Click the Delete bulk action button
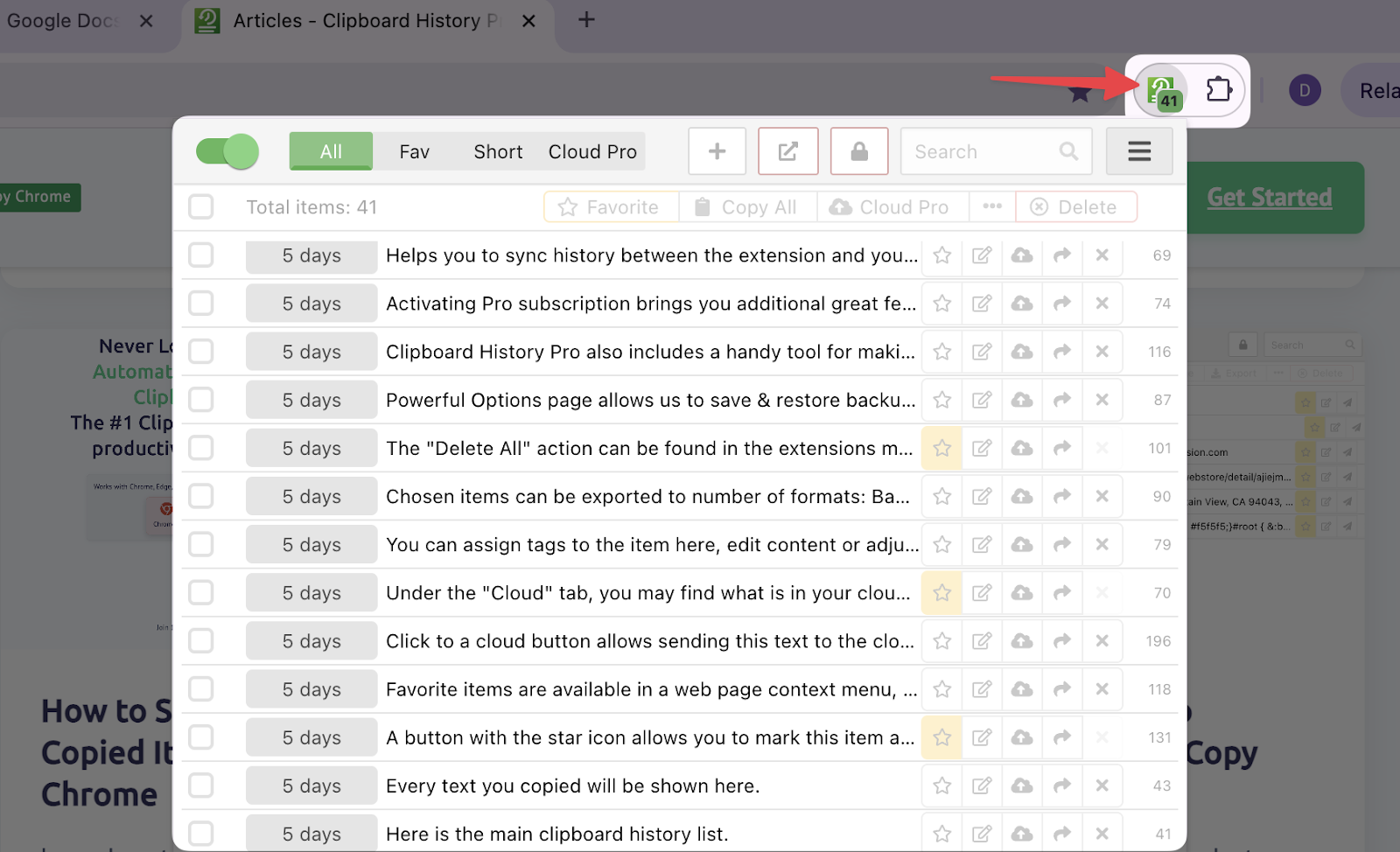The width and height of the screenshot is (1400, 852). pyautogui.click(x=1076, y=207)
